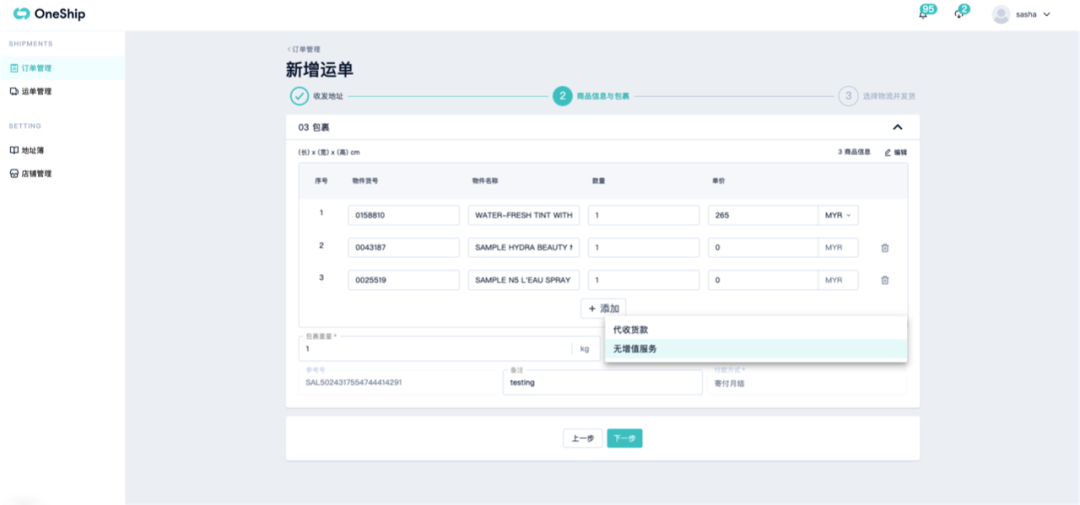Open 店铺管理 in the sidebar
The width and height of the screenshot is (1080, 505).
63,174
